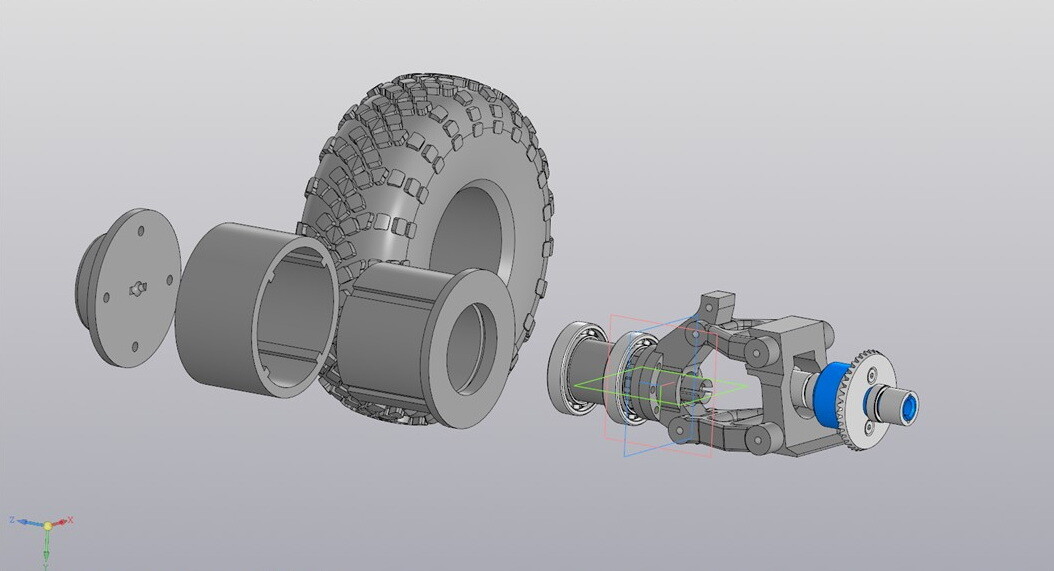Click the green Y axis of triad

coord(46,548)
